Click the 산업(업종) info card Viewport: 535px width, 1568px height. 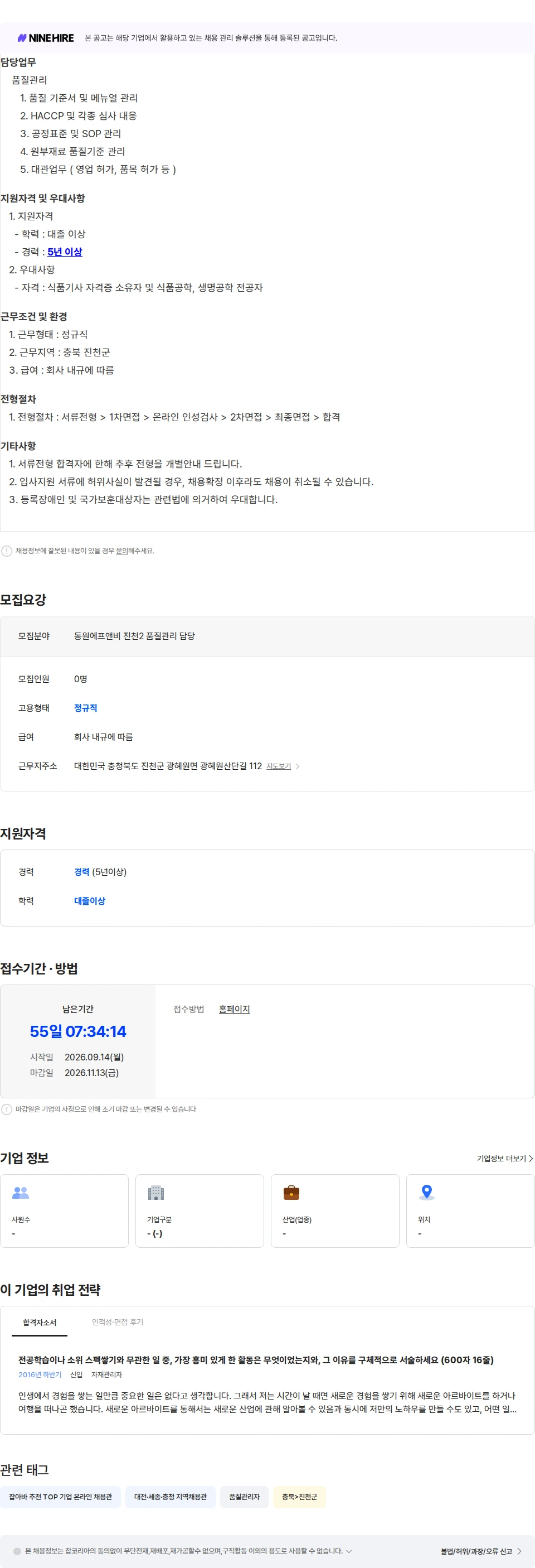coord(335,1210)
